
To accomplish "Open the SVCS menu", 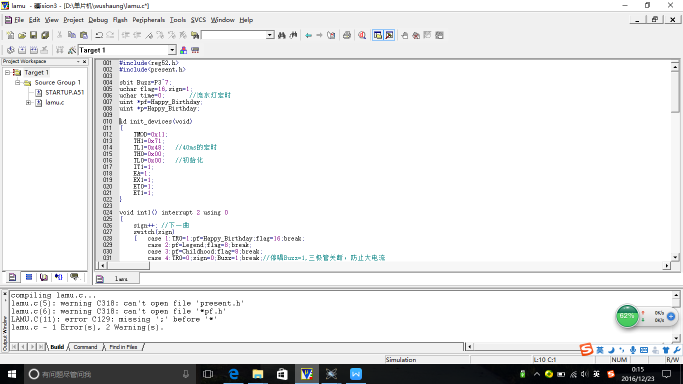I will click(x=198, y=20).
